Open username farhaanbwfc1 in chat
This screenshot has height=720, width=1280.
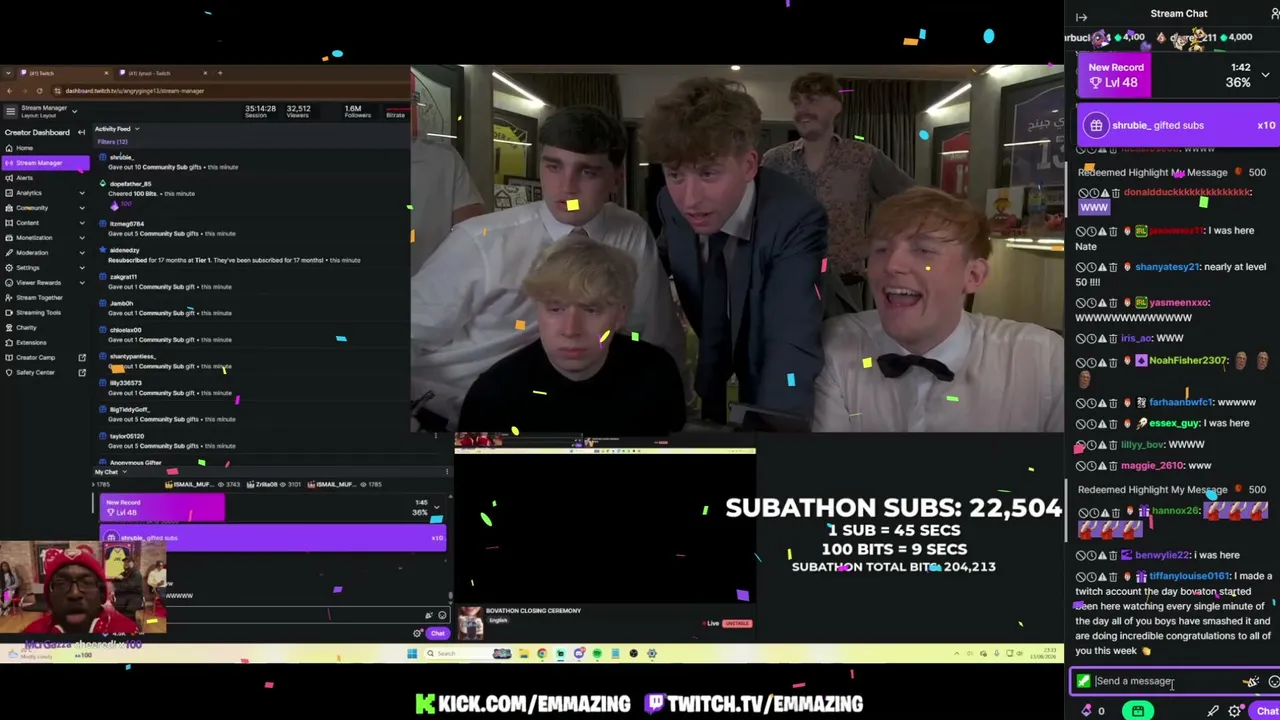pos(1180,402)
